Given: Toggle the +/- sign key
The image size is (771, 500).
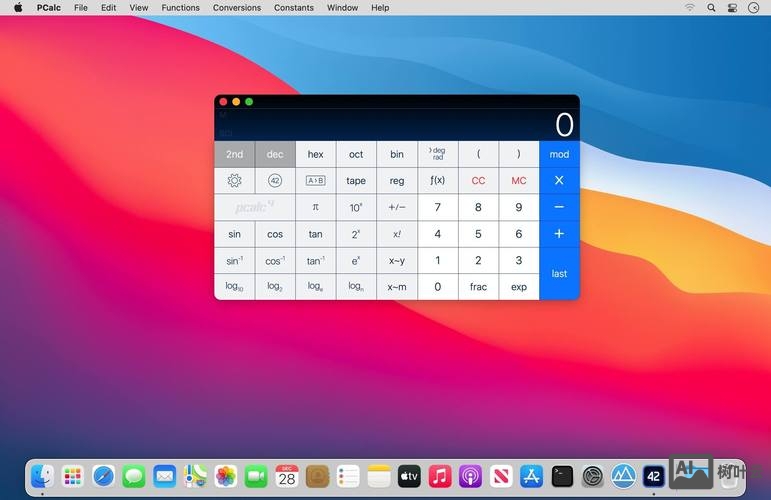Looking at the screenshot, I should tap(397, 207).
